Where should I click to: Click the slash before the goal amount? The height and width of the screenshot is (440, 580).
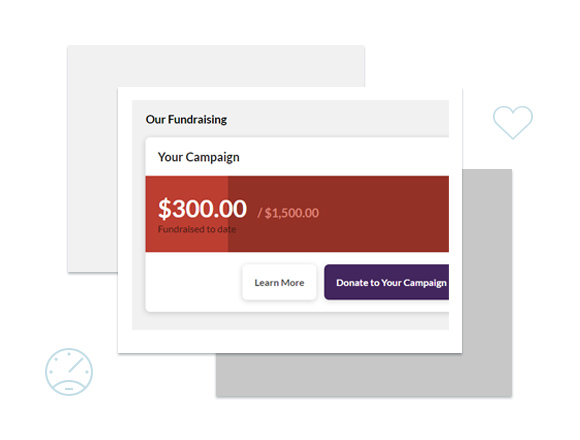(260, 213)
